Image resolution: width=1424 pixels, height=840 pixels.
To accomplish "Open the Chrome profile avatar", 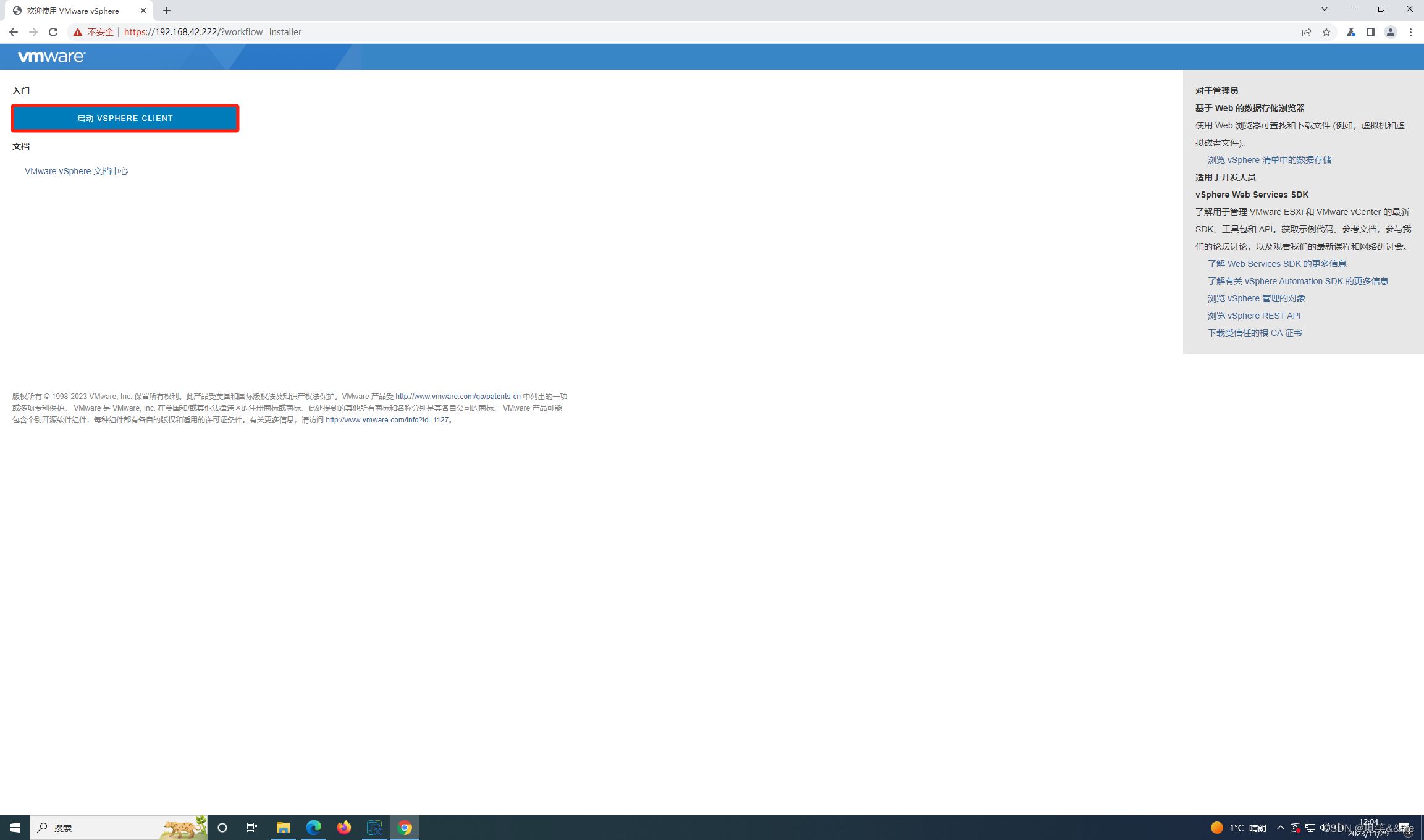I will tap(1391, 32).
